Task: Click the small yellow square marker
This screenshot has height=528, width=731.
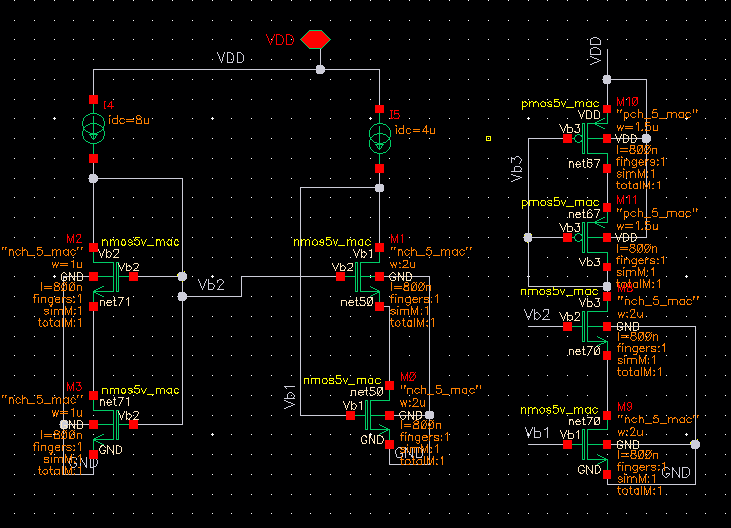Action: (x=488, y=138)
